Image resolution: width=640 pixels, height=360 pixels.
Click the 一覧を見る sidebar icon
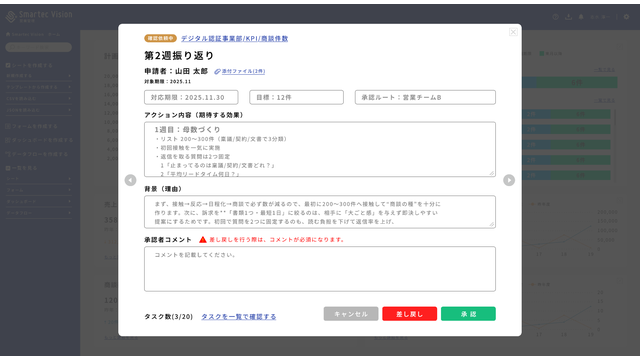8,168
